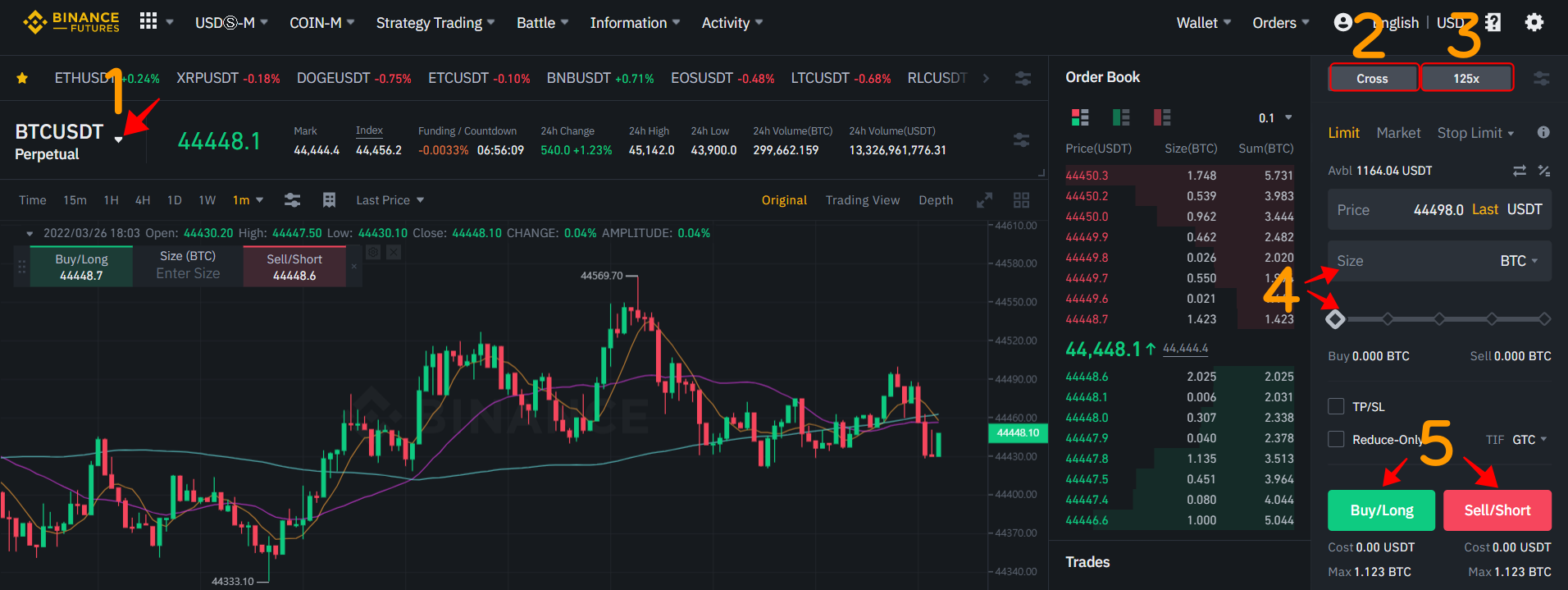1568x590 pixels.
Task: Click the size slider handle
Action: 1335,319
